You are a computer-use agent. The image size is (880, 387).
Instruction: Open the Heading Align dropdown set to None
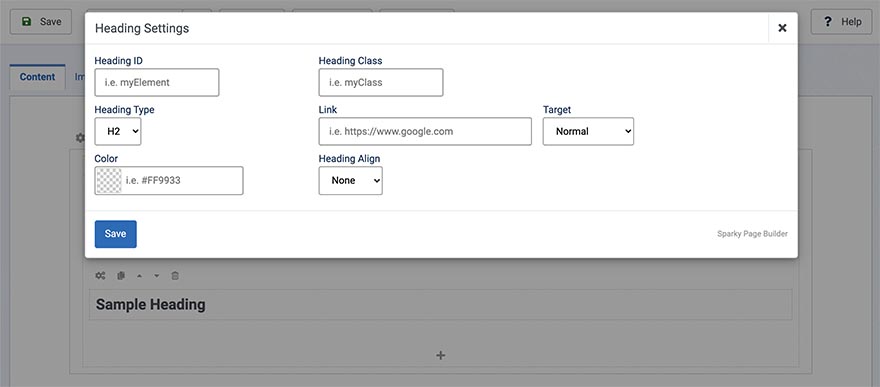[351, 181]
